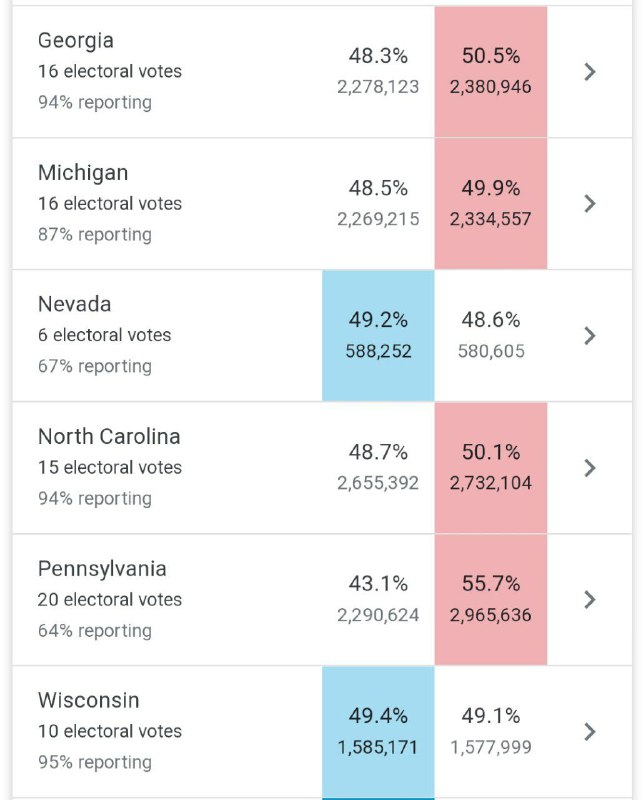This screenshot has height=800, width=643.
Task: Expand Michigan row chevron arrow
Action: tap(590, 203)
